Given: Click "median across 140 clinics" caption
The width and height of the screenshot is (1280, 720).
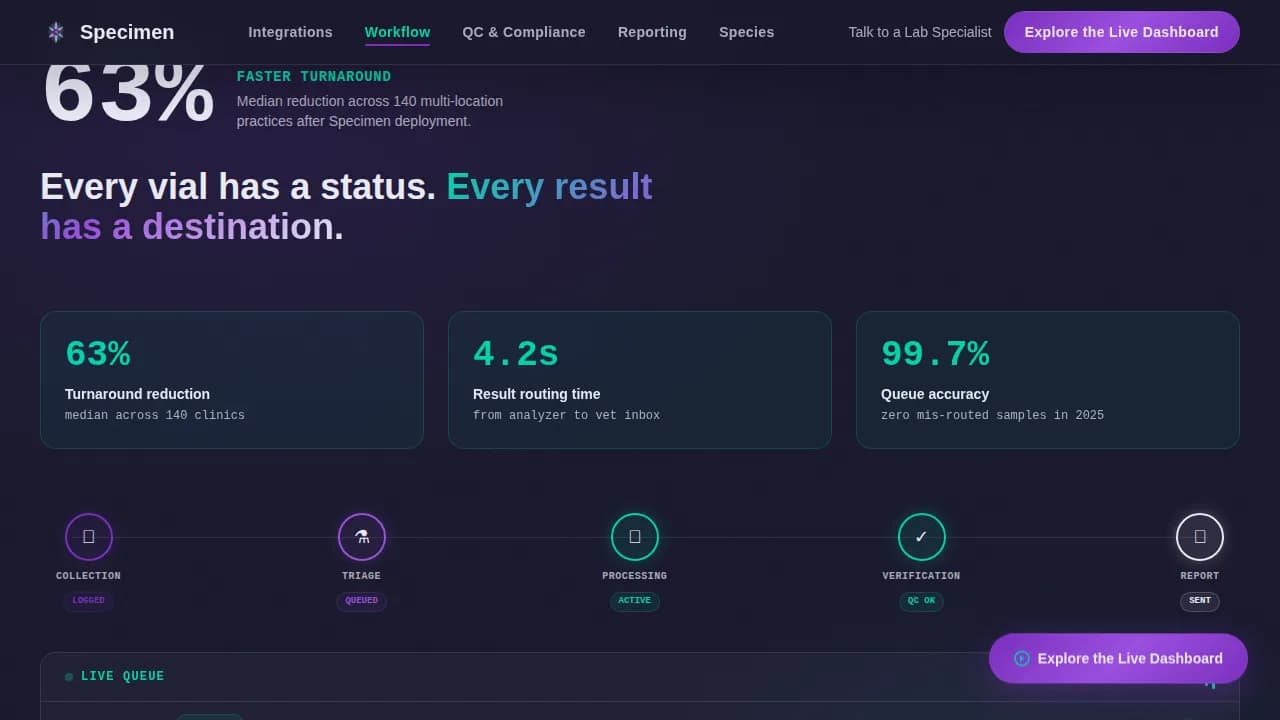Looking at the screenshot, I should pyautogui.click(x=155, y=415).
